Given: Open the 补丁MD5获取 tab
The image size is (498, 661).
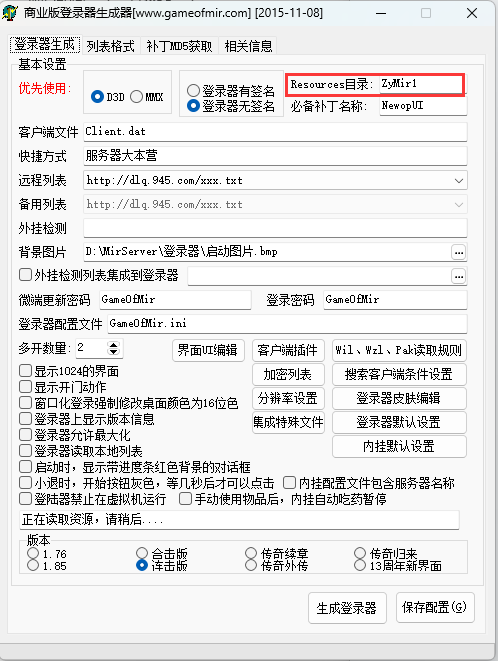Looking at the screenshot, I should tap(179, 46).
